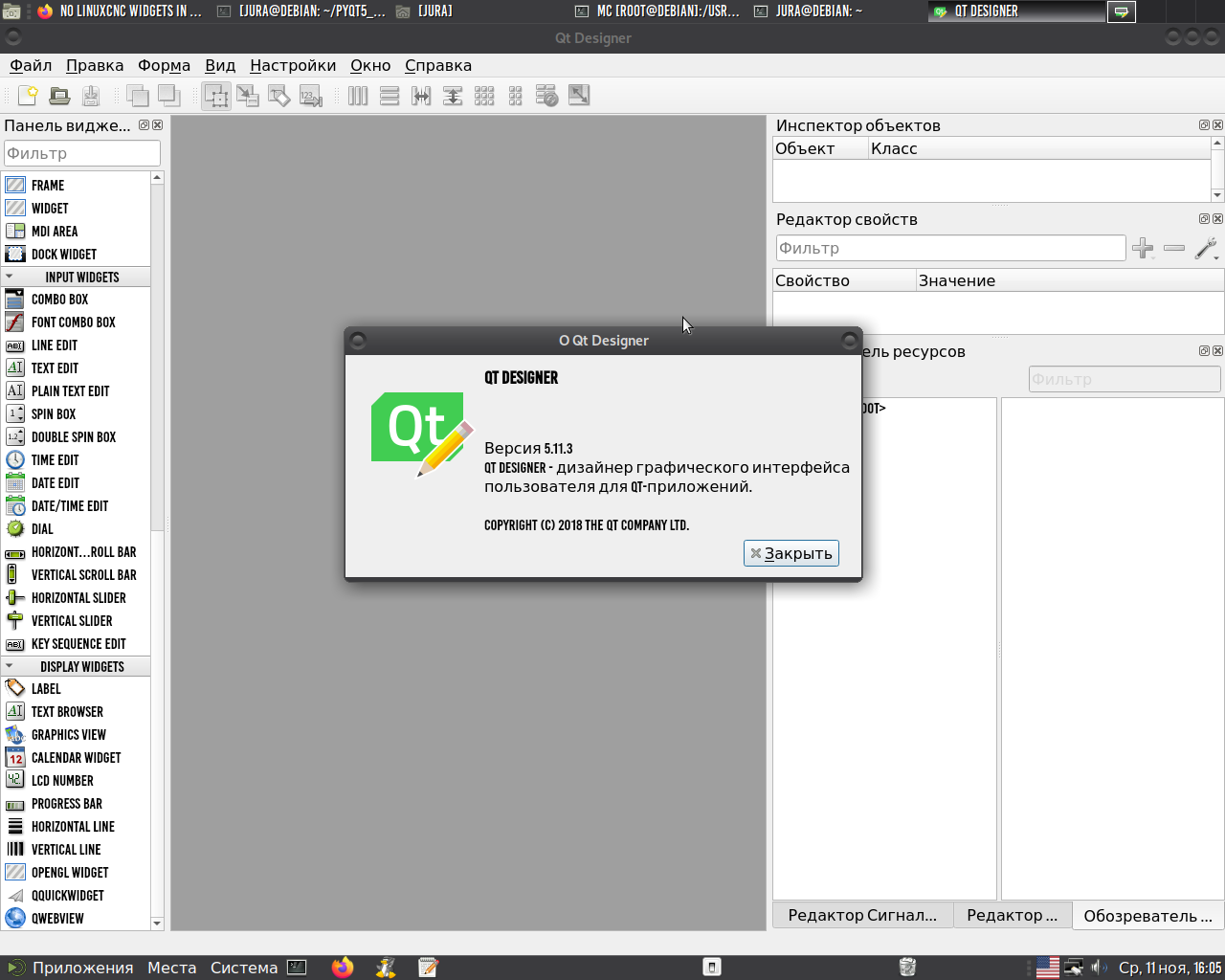The width and height of the screenshot is (1225, 980).
Task: Close the About dialog with Закрыть
Action: coord(791,553)
